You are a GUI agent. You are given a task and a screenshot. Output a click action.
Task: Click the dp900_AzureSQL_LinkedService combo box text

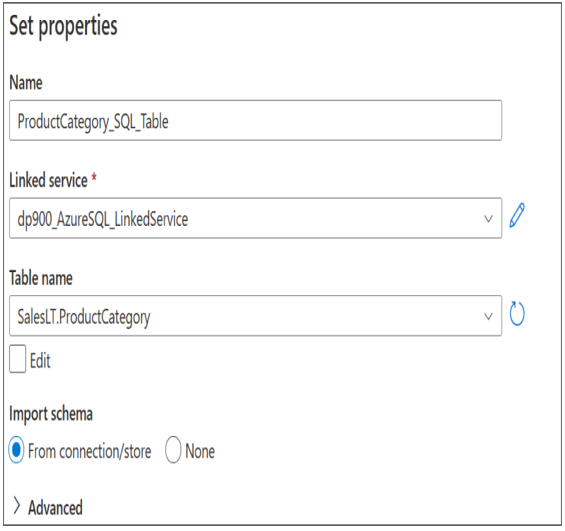[x=103, y=219]
